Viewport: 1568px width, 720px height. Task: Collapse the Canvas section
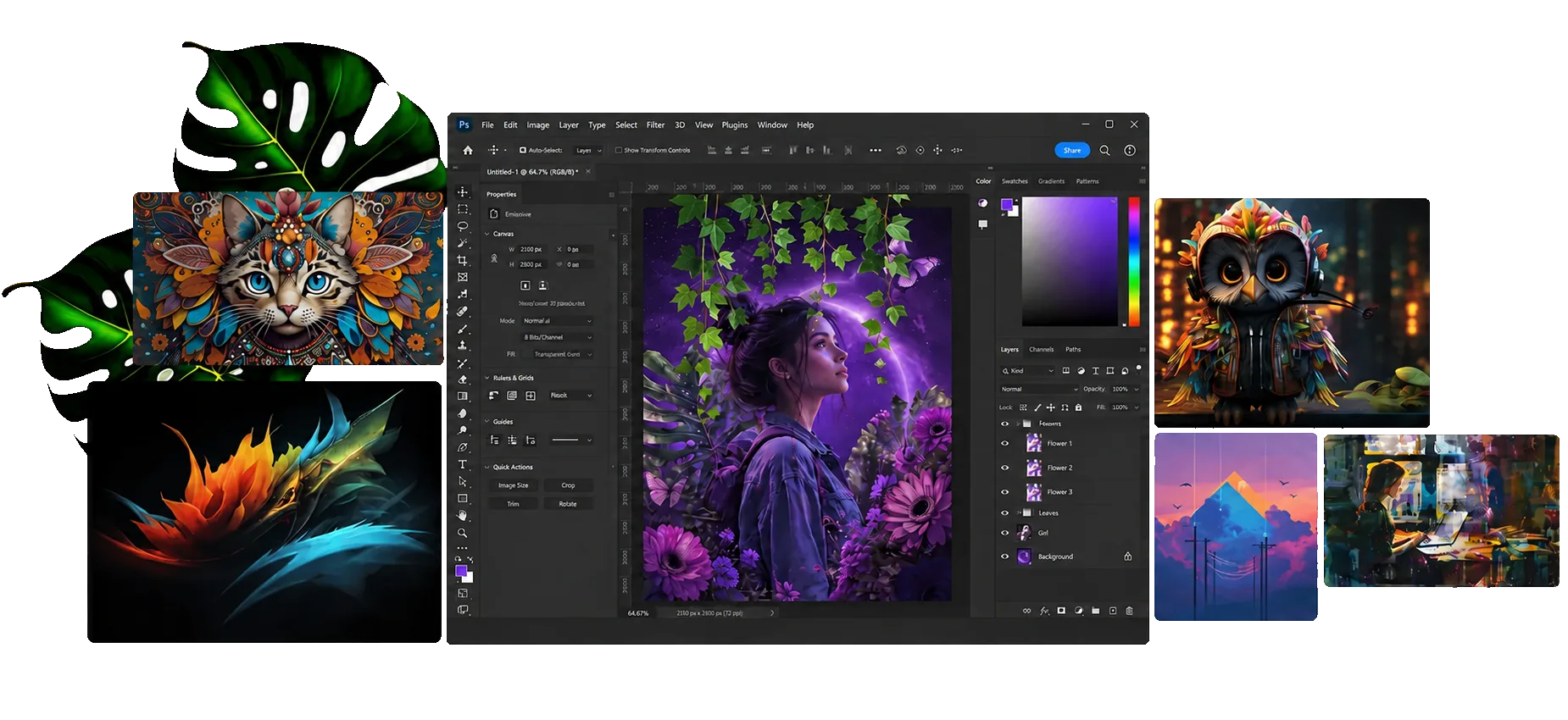coord(487,234)
